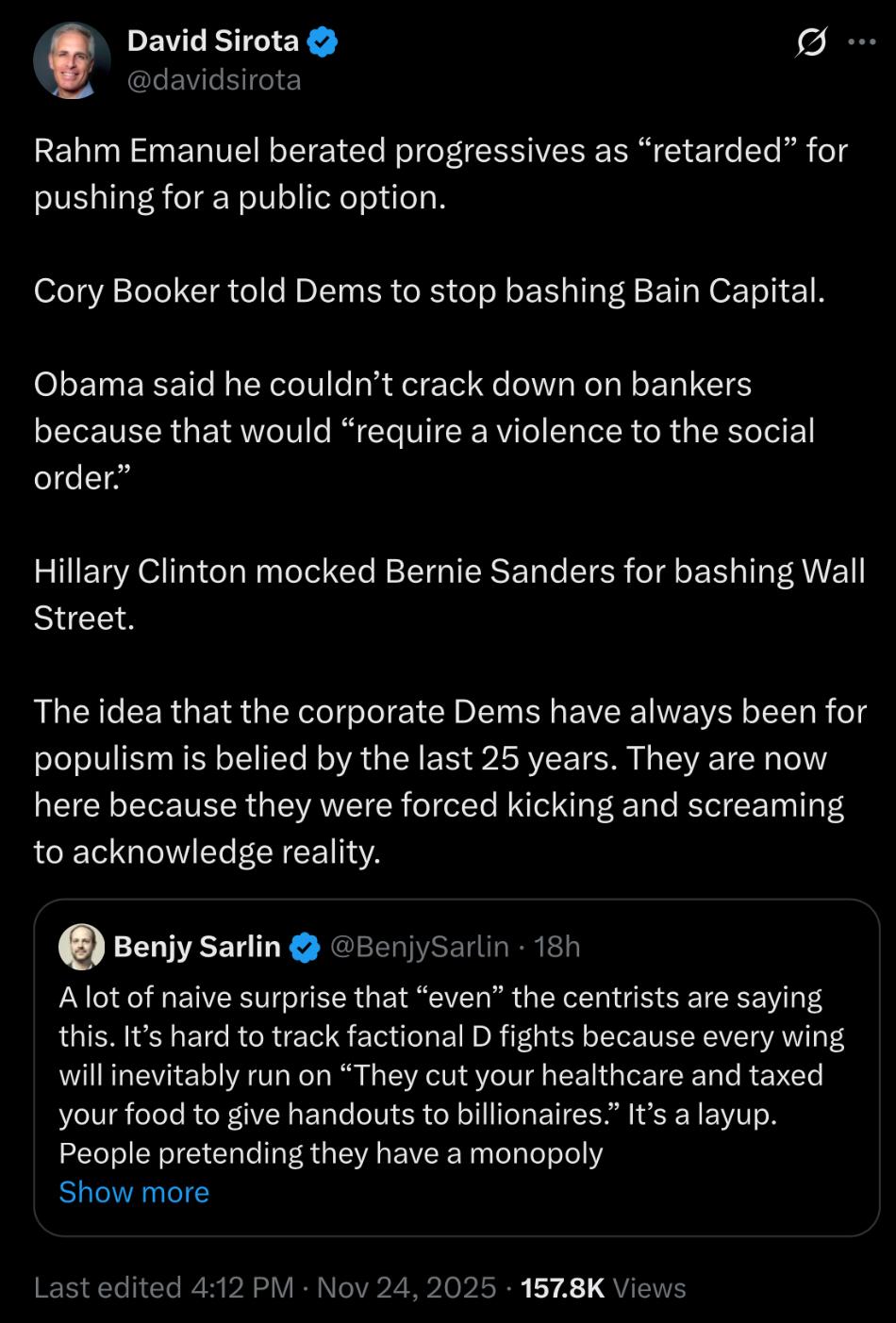The image size is (896, 1323).
Task: Open the three-dot more options menu
Action: (862, 42)
